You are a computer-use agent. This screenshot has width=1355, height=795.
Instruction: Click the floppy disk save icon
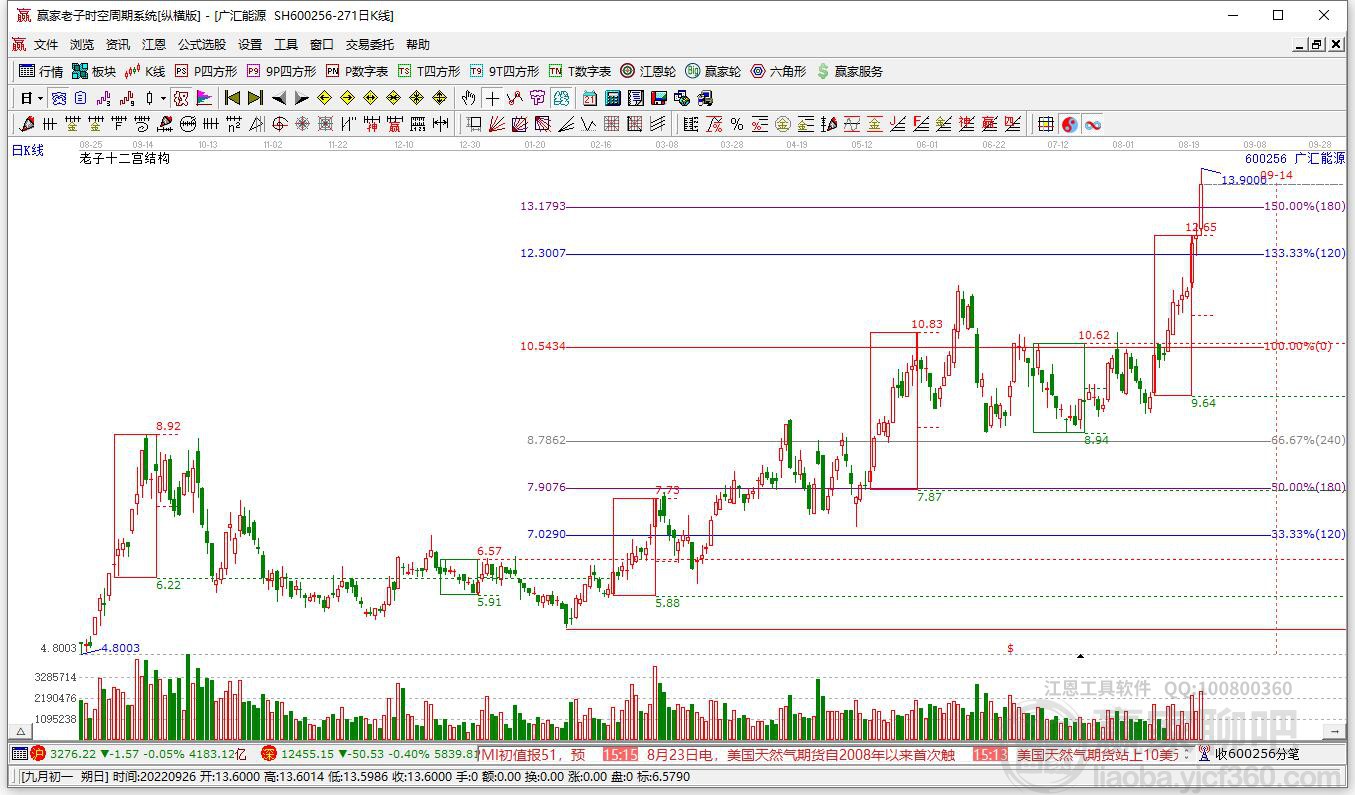(x=659, y=98)
